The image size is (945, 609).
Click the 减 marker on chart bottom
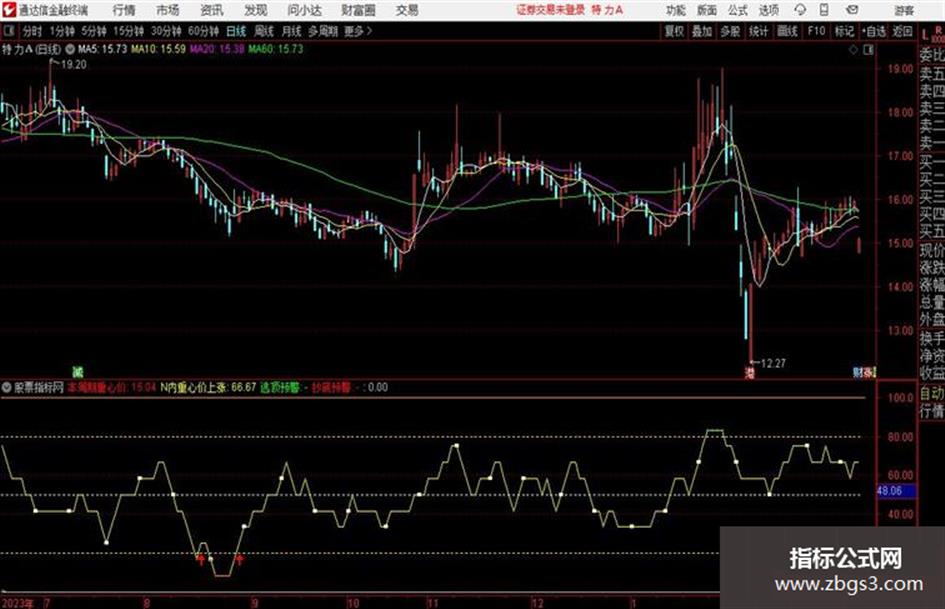(x=78, y=372)
